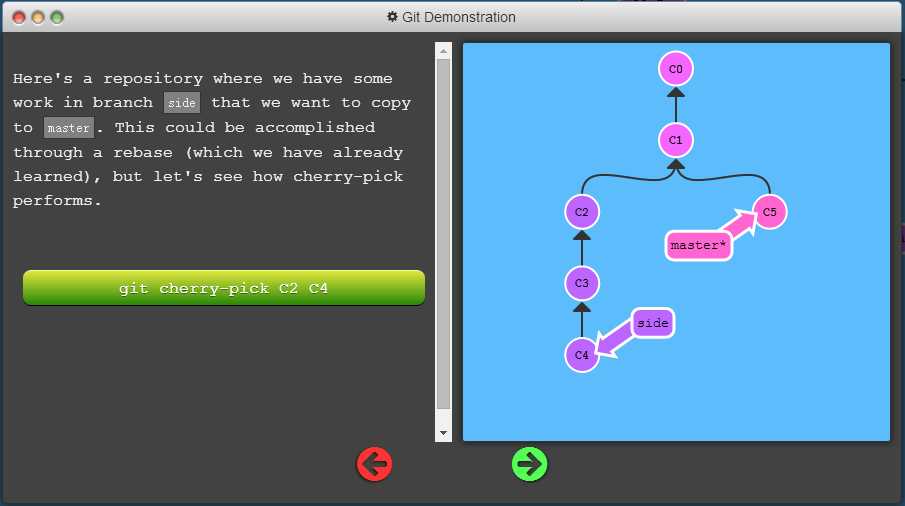Viewport: 905px width, 506px height.
Task: Click the gear icon beside Git Demonstration
Action: click(x=392, y=17)
